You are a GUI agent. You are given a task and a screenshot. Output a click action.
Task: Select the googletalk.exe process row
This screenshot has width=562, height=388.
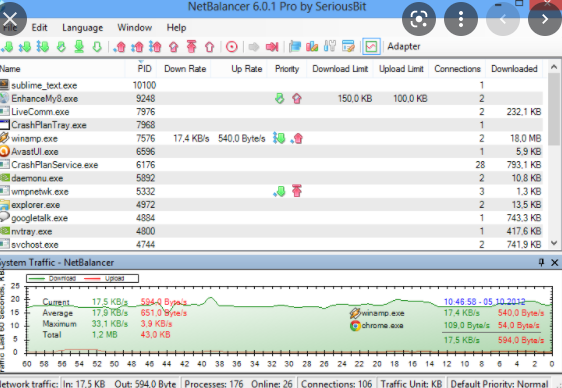pyautogui.click(x=271, y=218)
